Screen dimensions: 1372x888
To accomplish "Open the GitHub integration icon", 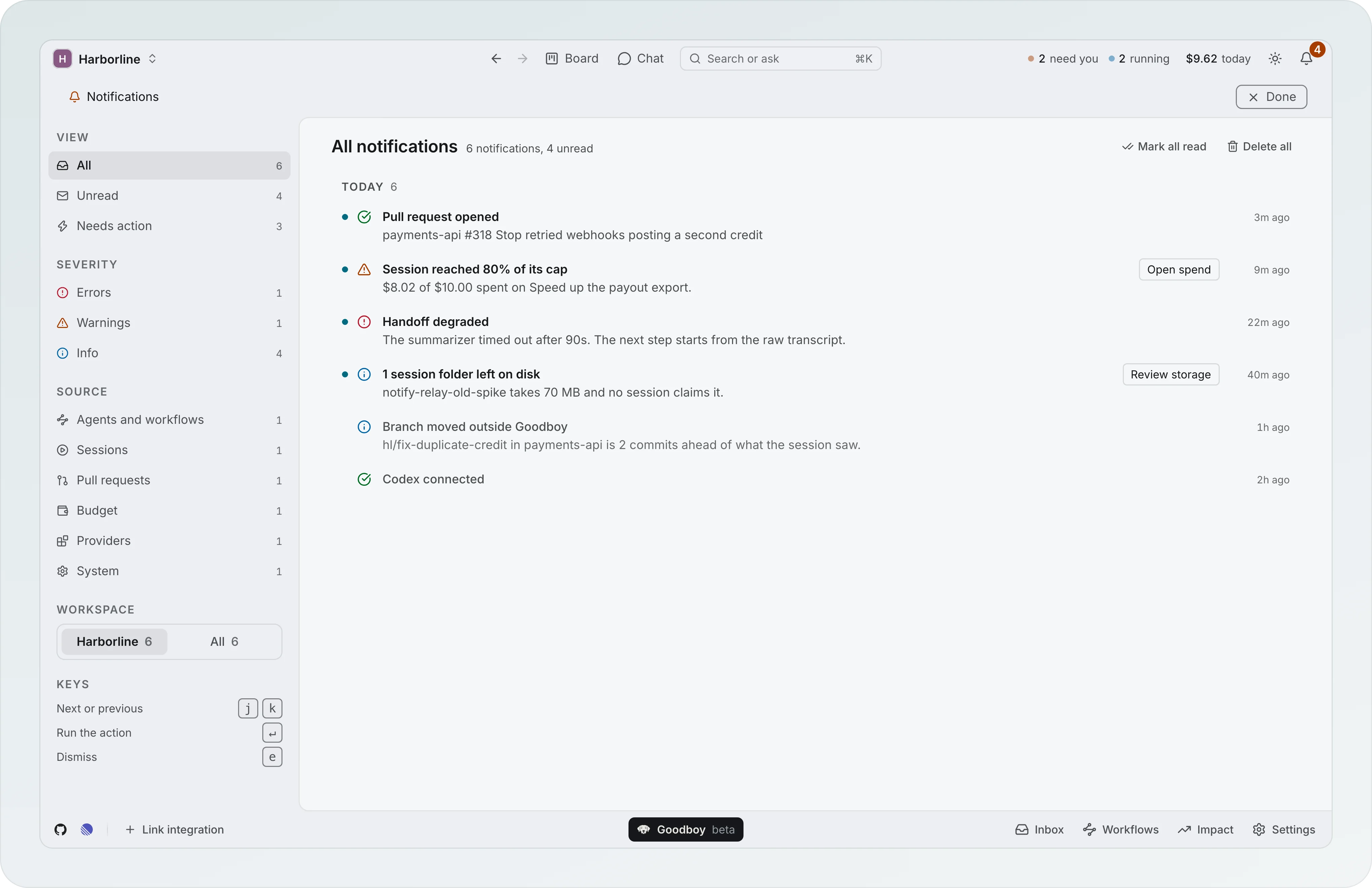I will (x=61, y=830).
